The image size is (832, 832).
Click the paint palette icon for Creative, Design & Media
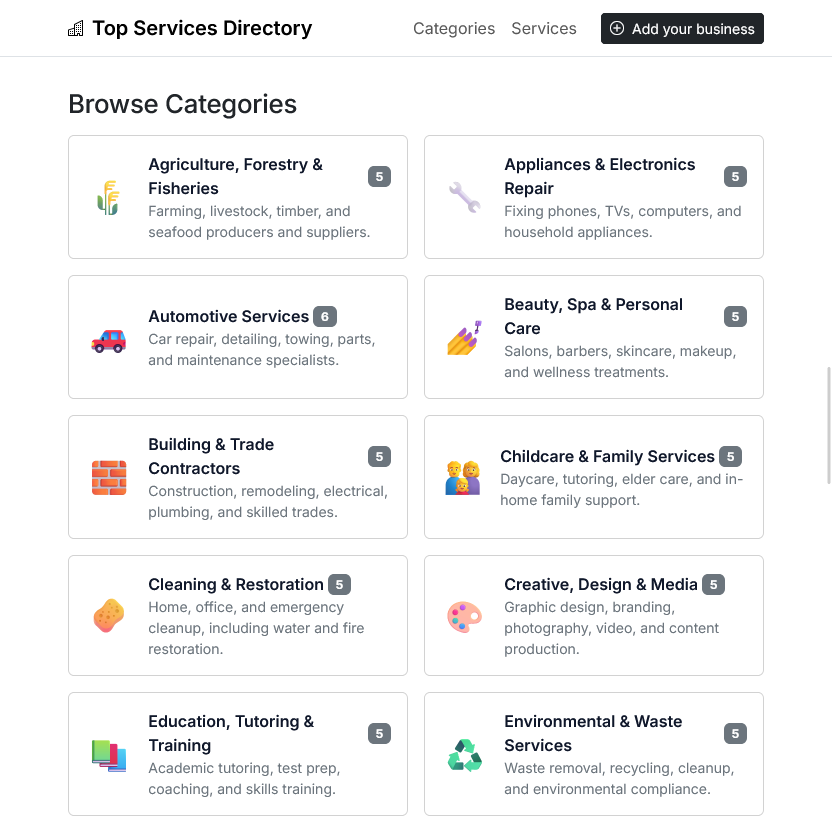464,615
